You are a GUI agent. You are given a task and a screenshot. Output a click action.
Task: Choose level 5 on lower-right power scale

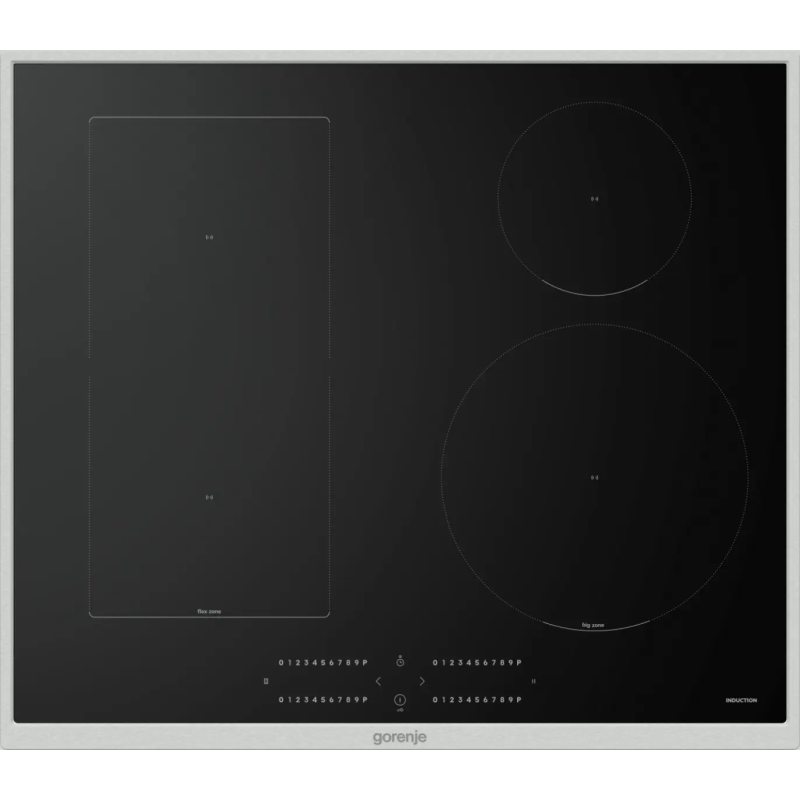(x=477, y=699)
